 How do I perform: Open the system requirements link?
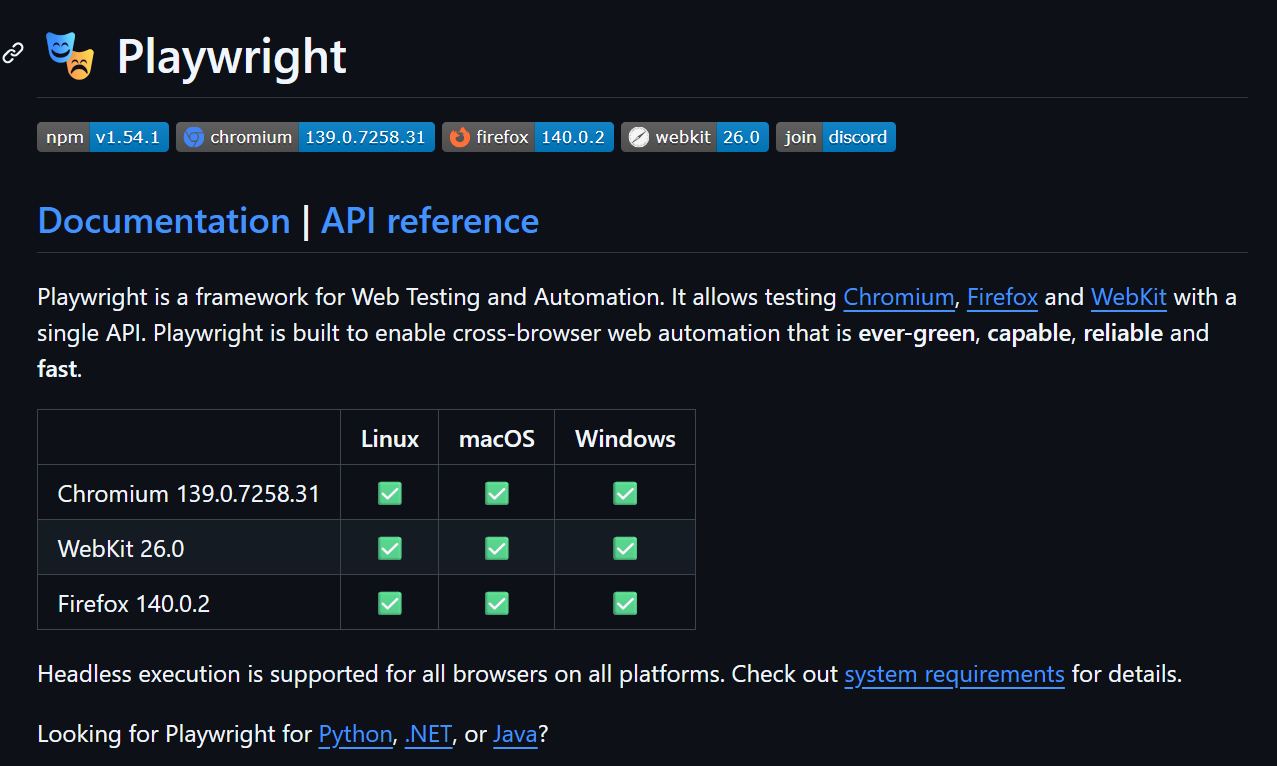[x=954, y=674]
